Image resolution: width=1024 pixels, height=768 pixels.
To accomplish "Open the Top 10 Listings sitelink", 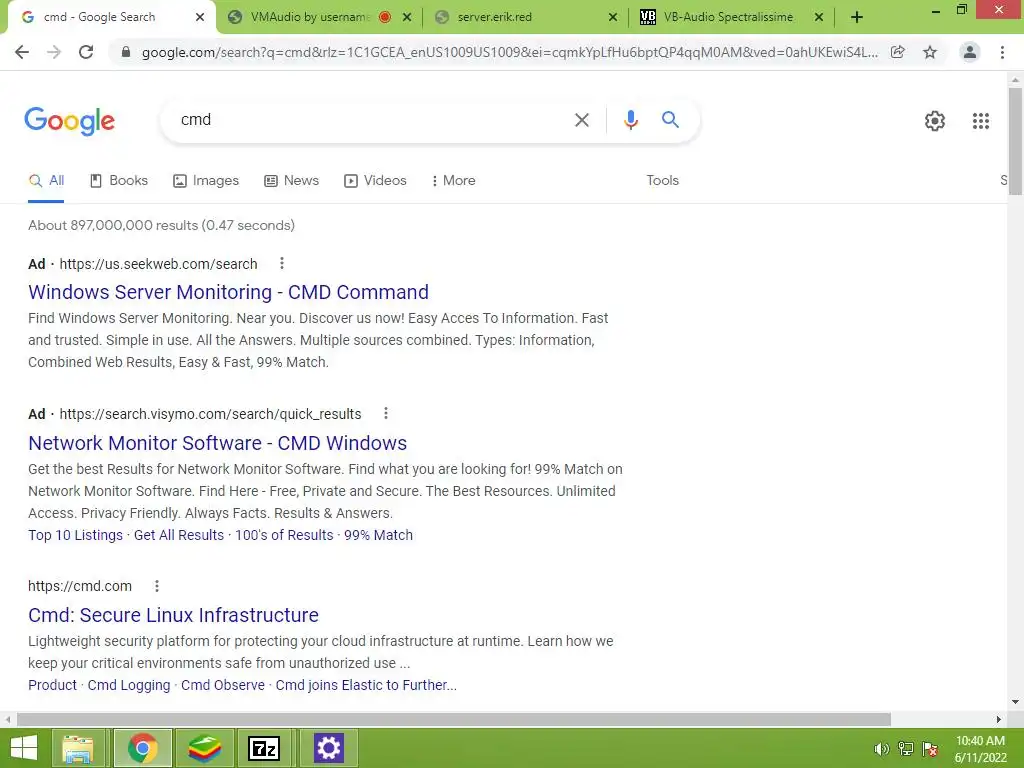I will pyautogui.click(x=75, y=535).
